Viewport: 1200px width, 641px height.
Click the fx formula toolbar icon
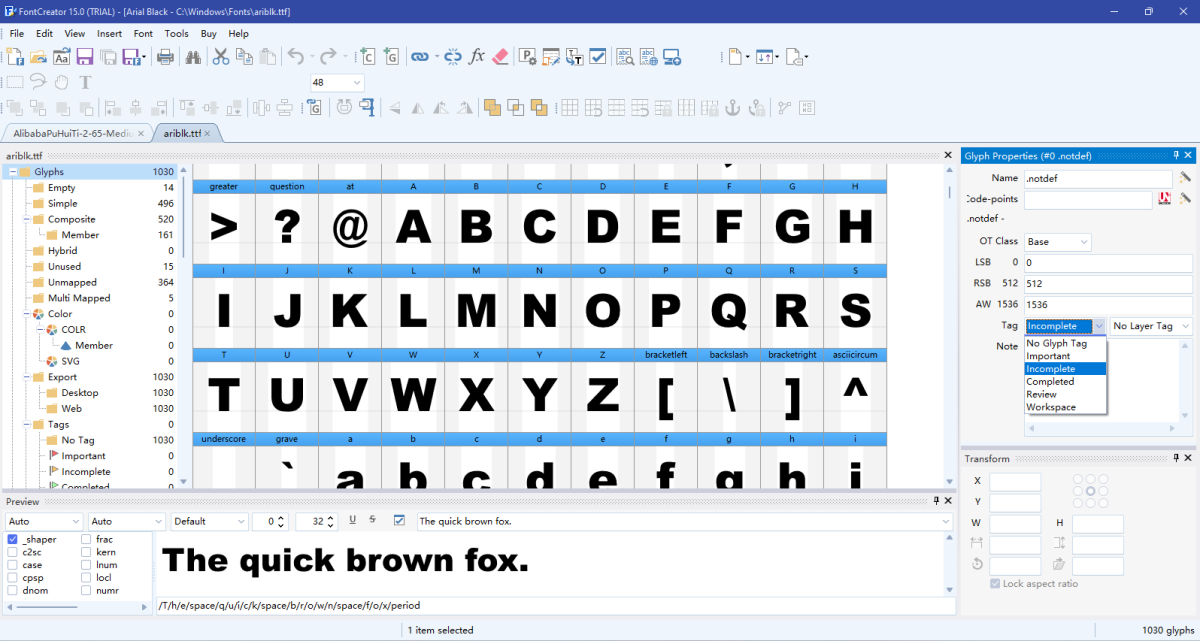(x=477, y=57)
